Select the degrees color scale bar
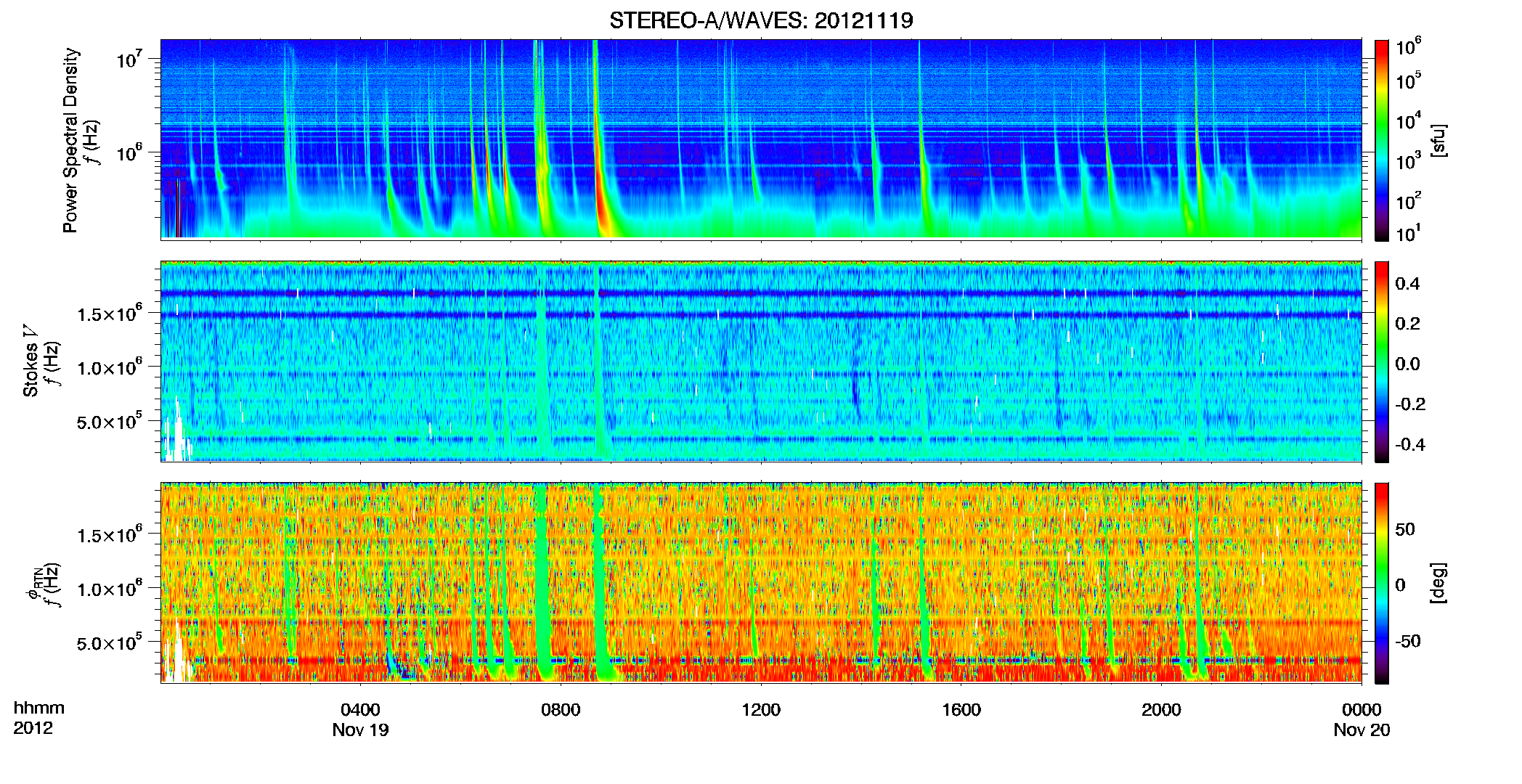 click(1382, 583)
